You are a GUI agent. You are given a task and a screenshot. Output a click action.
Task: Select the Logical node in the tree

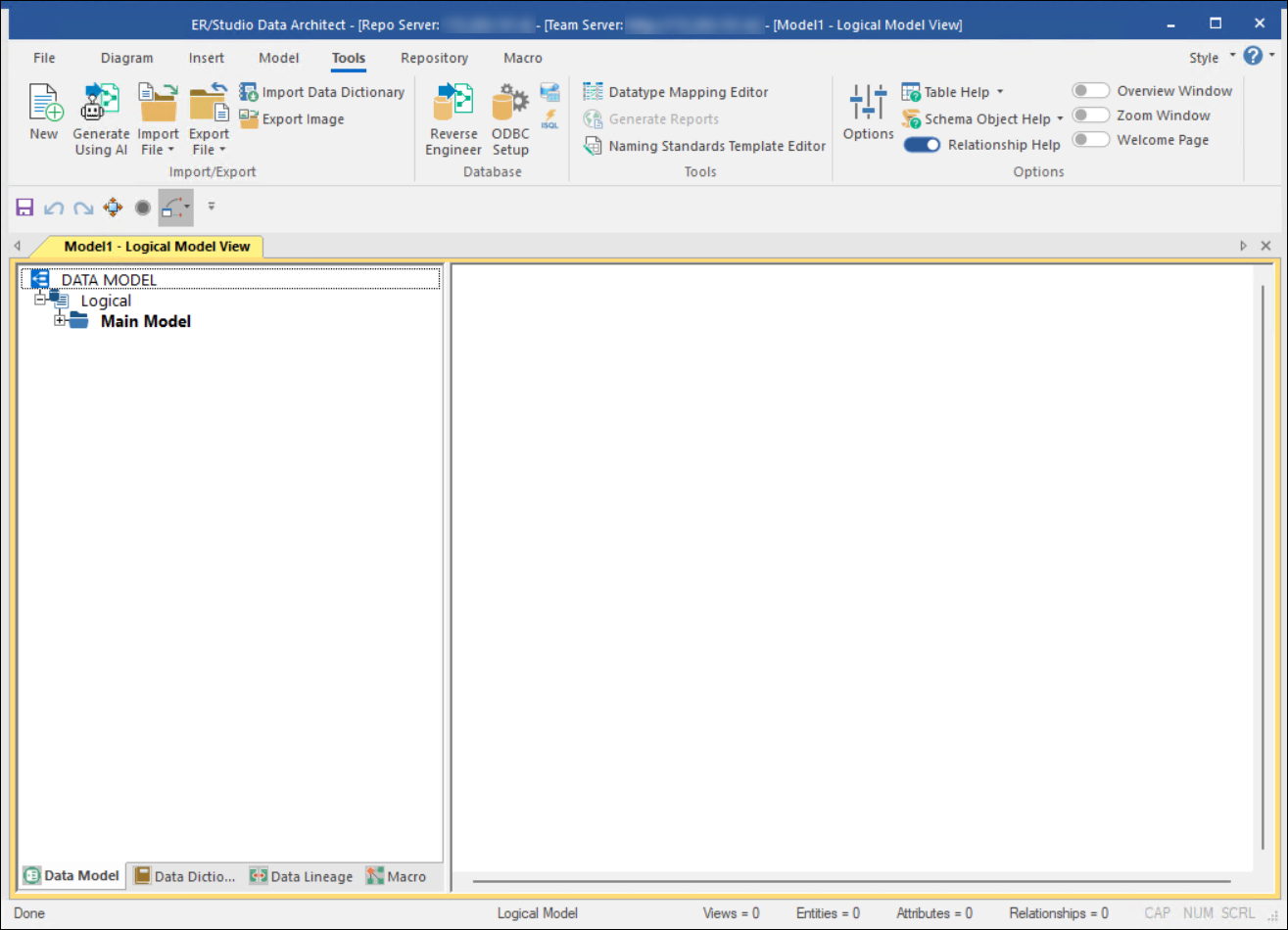coord(106,301)
